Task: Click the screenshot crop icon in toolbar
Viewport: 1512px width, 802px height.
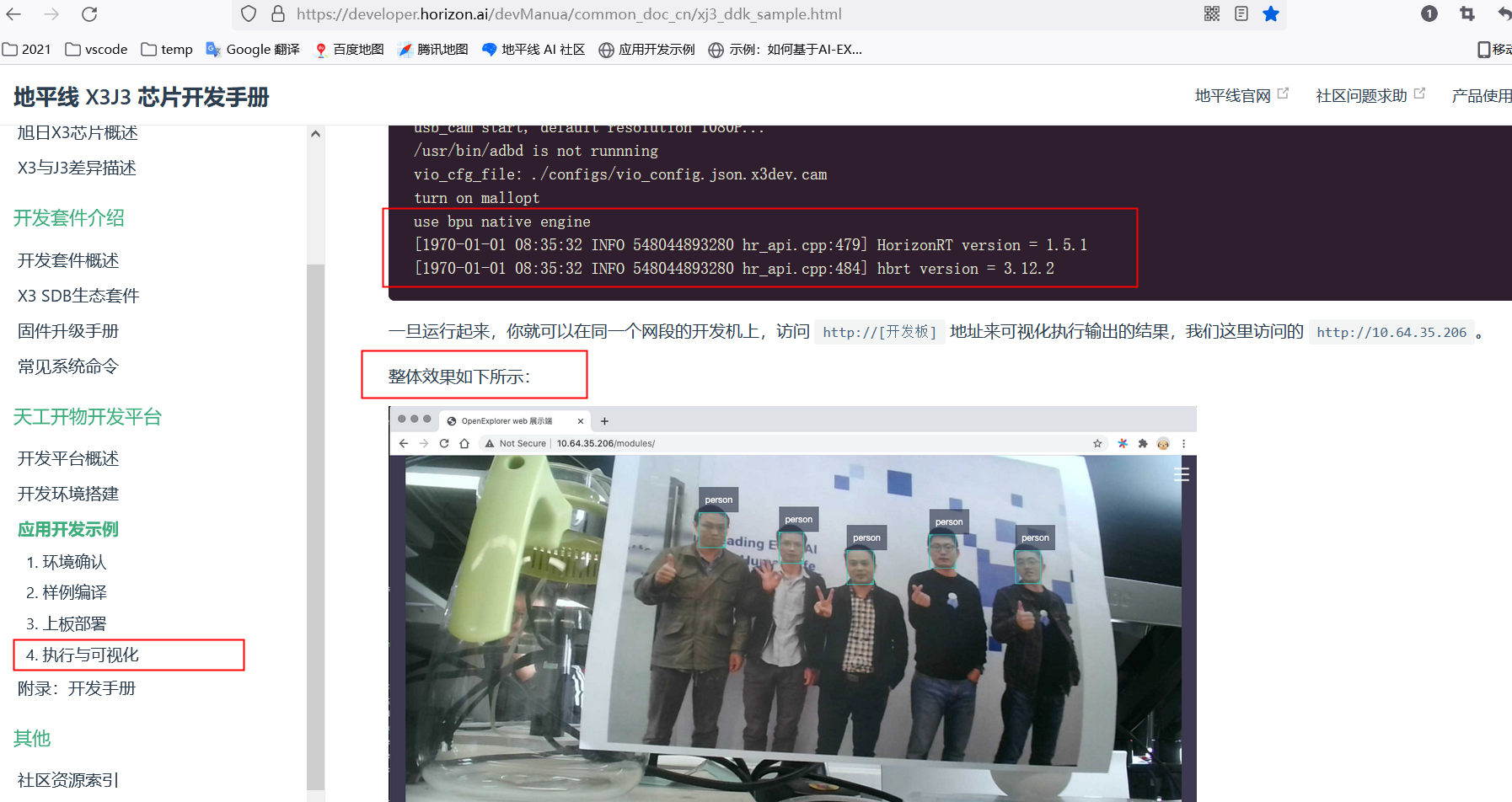Action: 1467,13
